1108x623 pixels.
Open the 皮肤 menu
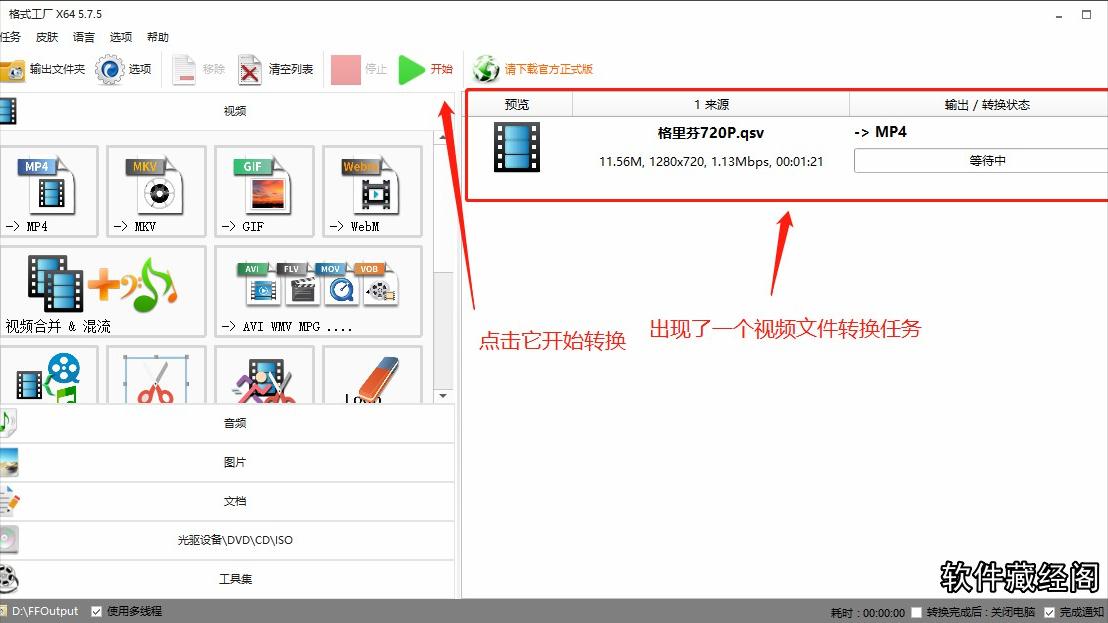46,37
